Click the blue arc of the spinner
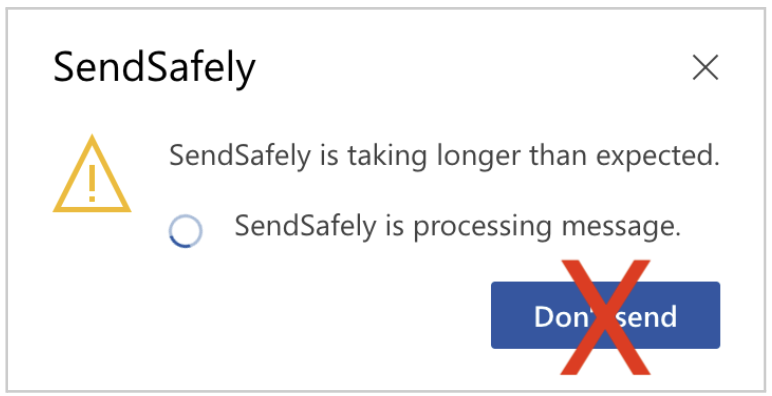This screenshot has width=772, height=396. click(x=180, y=243)
